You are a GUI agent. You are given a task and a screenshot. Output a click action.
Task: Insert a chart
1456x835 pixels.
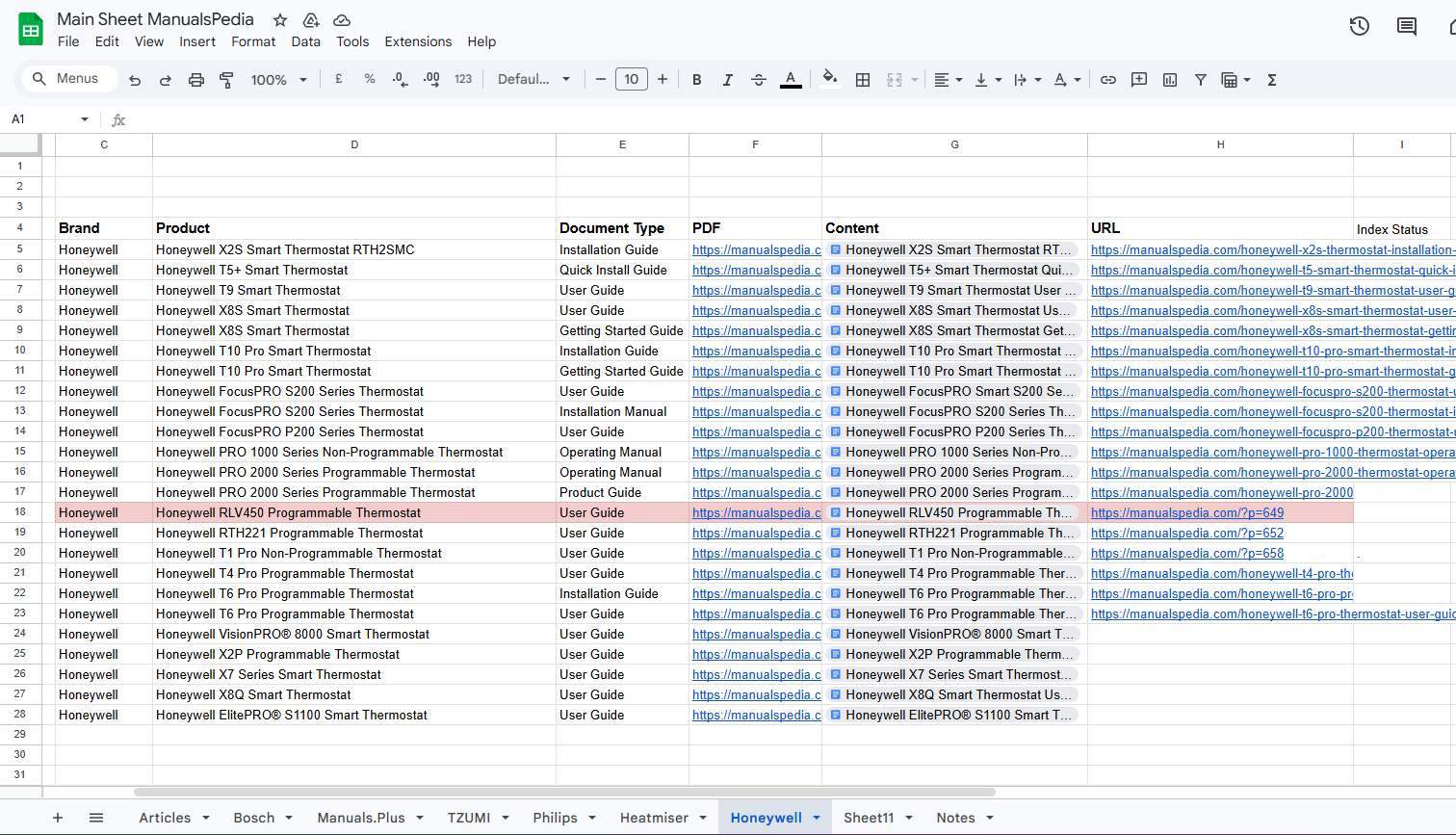(x=1170, y=80)
